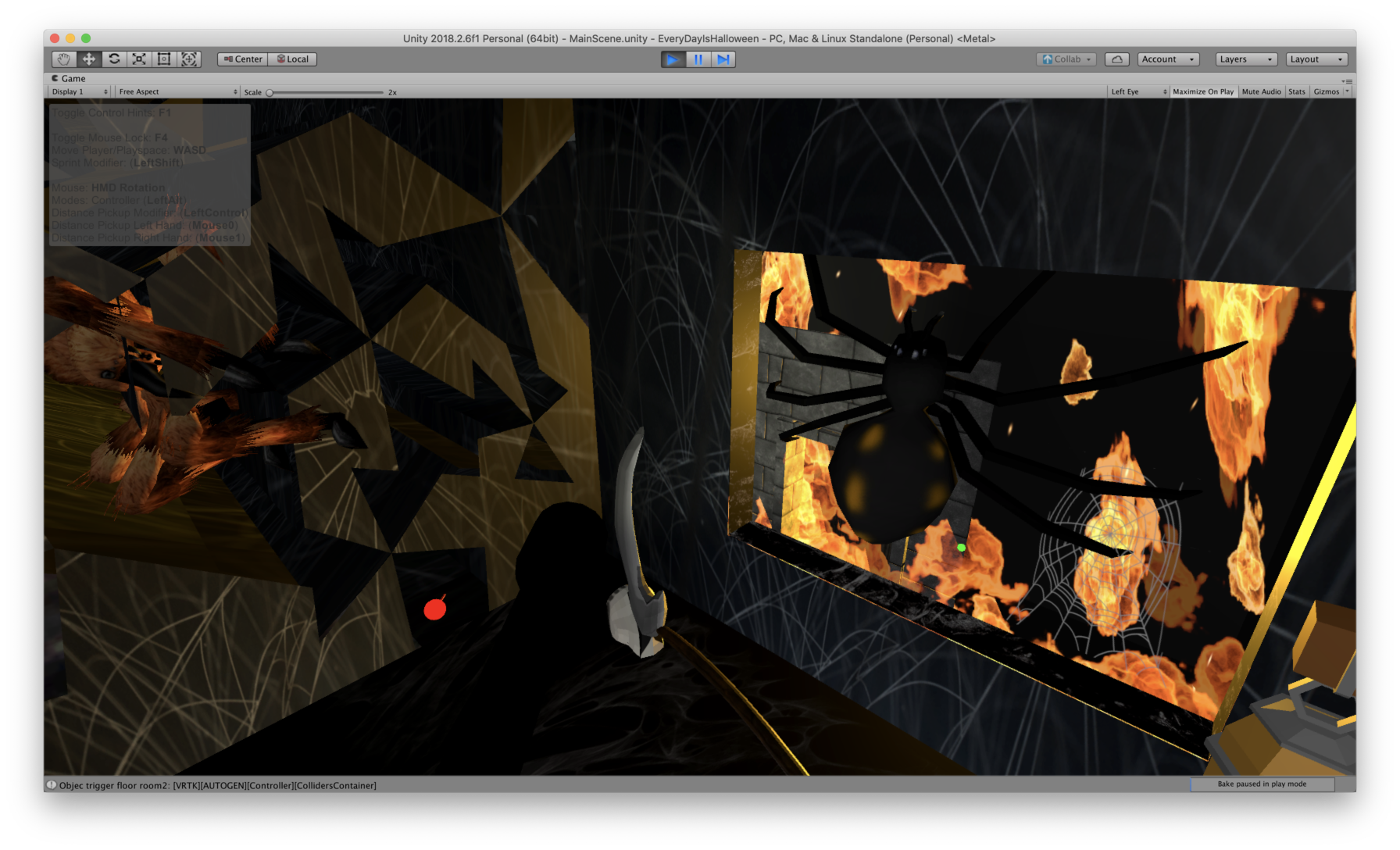The height and width of the screenshot is (850, 1400).
Task: Switch to the Game tab
Action: (x=69, y=78)
